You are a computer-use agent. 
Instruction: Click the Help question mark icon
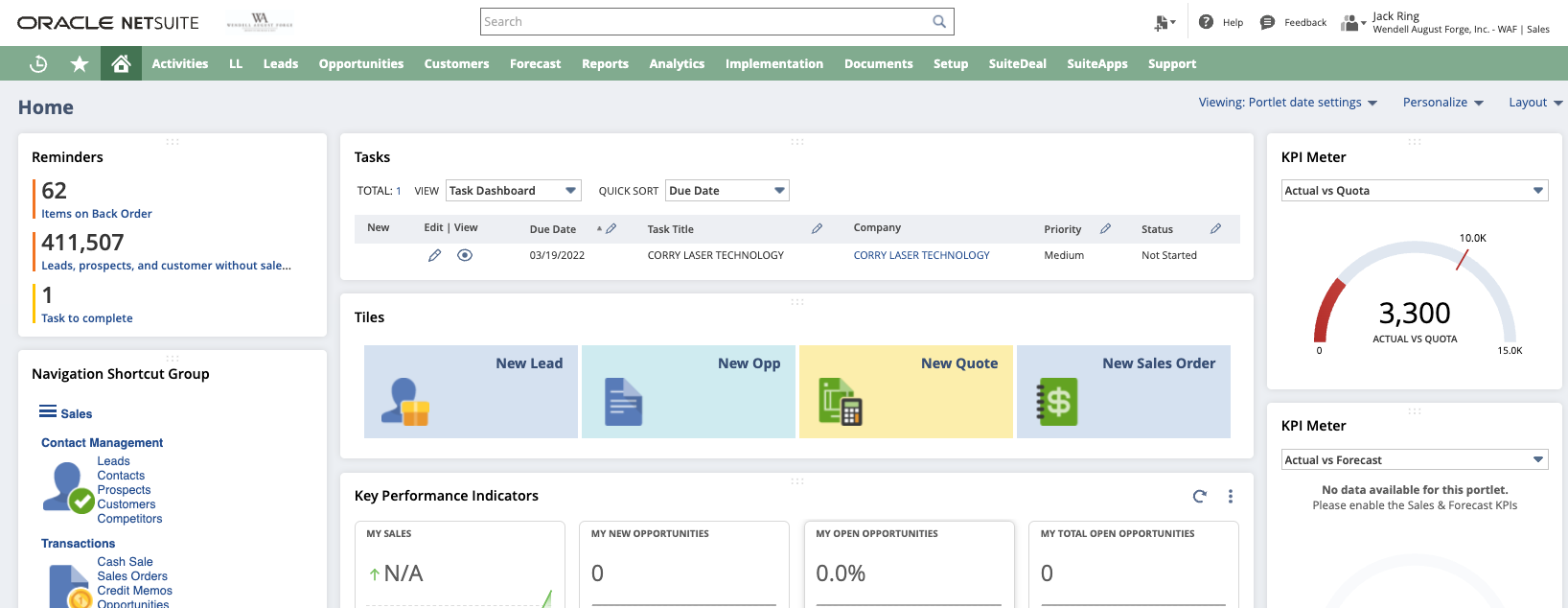pos(1206,22)
